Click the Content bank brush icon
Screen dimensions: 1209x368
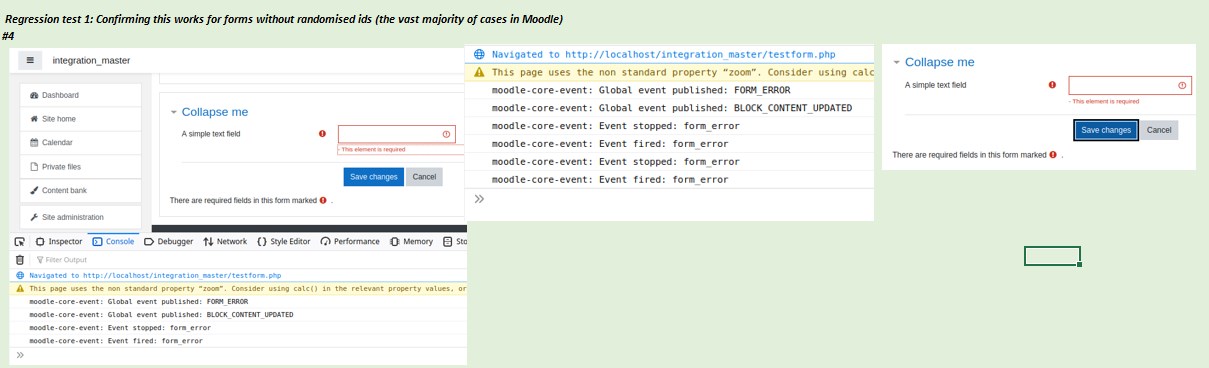(34, 190)
